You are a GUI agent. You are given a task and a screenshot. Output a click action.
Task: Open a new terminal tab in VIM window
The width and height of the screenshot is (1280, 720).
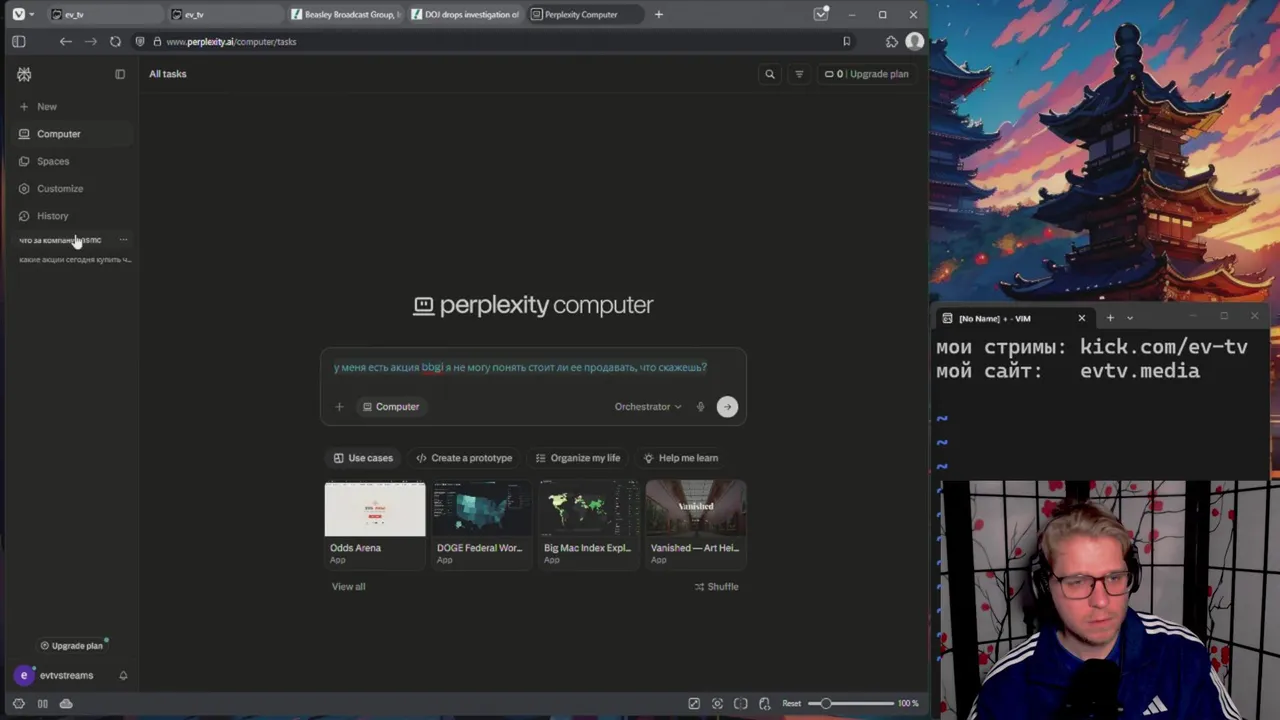1110,318
